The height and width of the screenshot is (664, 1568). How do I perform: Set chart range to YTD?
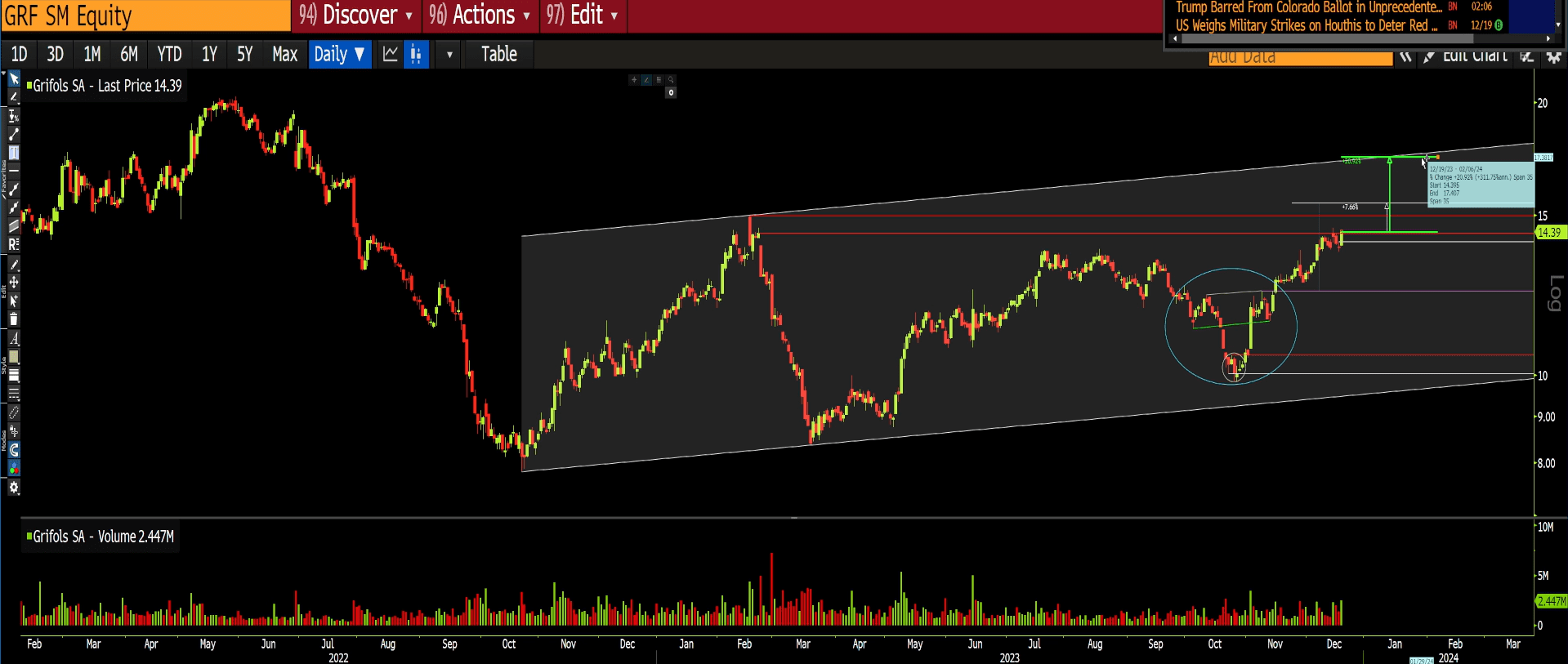[x=169, y=54]
